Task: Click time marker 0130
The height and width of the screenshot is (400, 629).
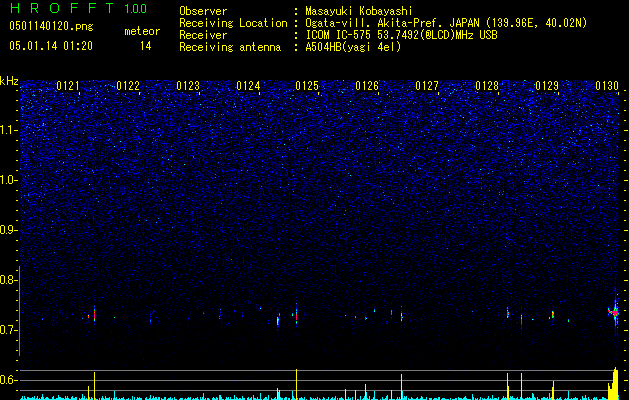Action: 607,86
